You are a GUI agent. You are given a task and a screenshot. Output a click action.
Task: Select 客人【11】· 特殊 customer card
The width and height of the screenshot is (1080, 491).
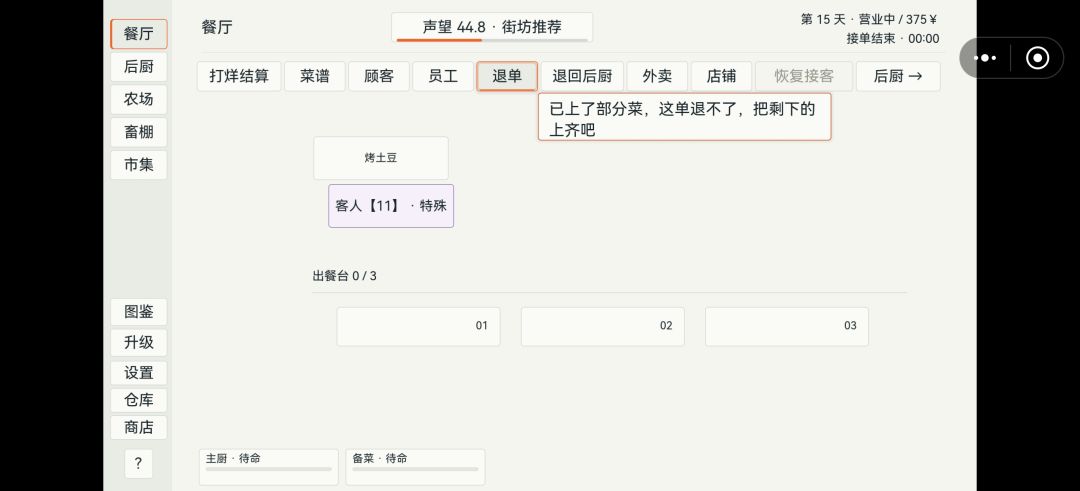pyautogui.click(x=391, y=206)
